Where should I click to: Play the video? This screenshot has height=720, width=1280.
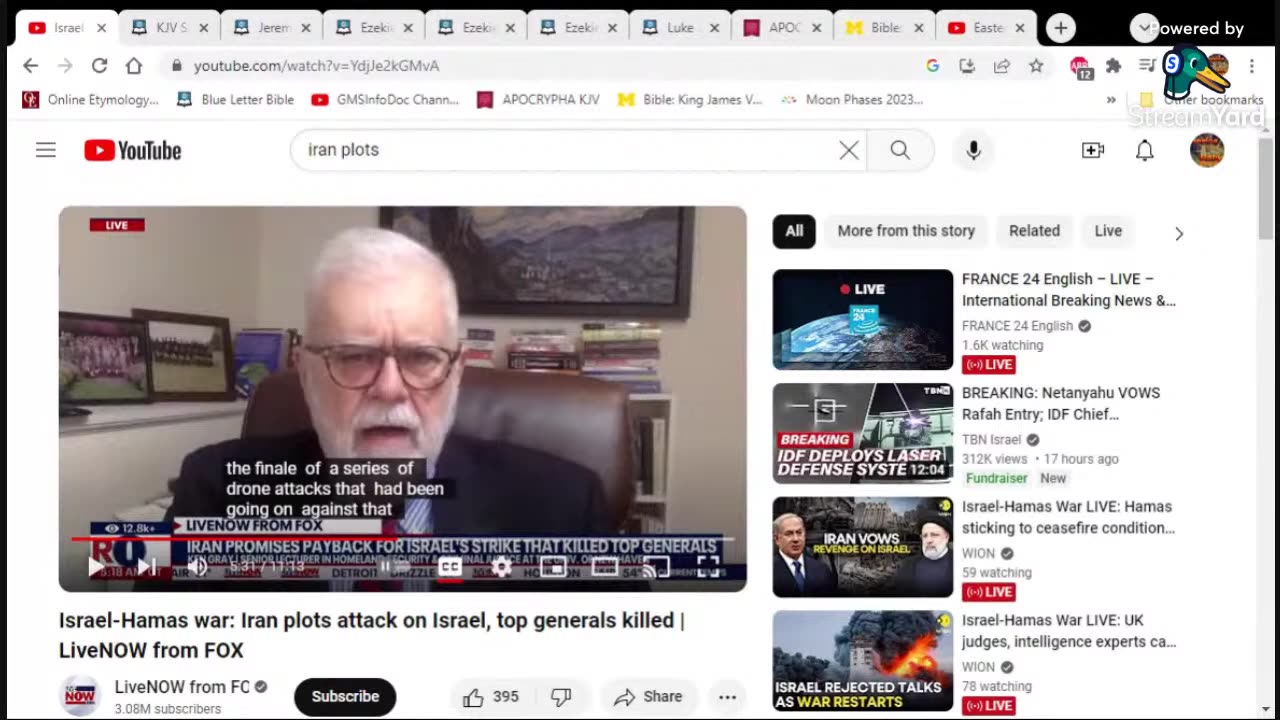[x=96, y=566]
